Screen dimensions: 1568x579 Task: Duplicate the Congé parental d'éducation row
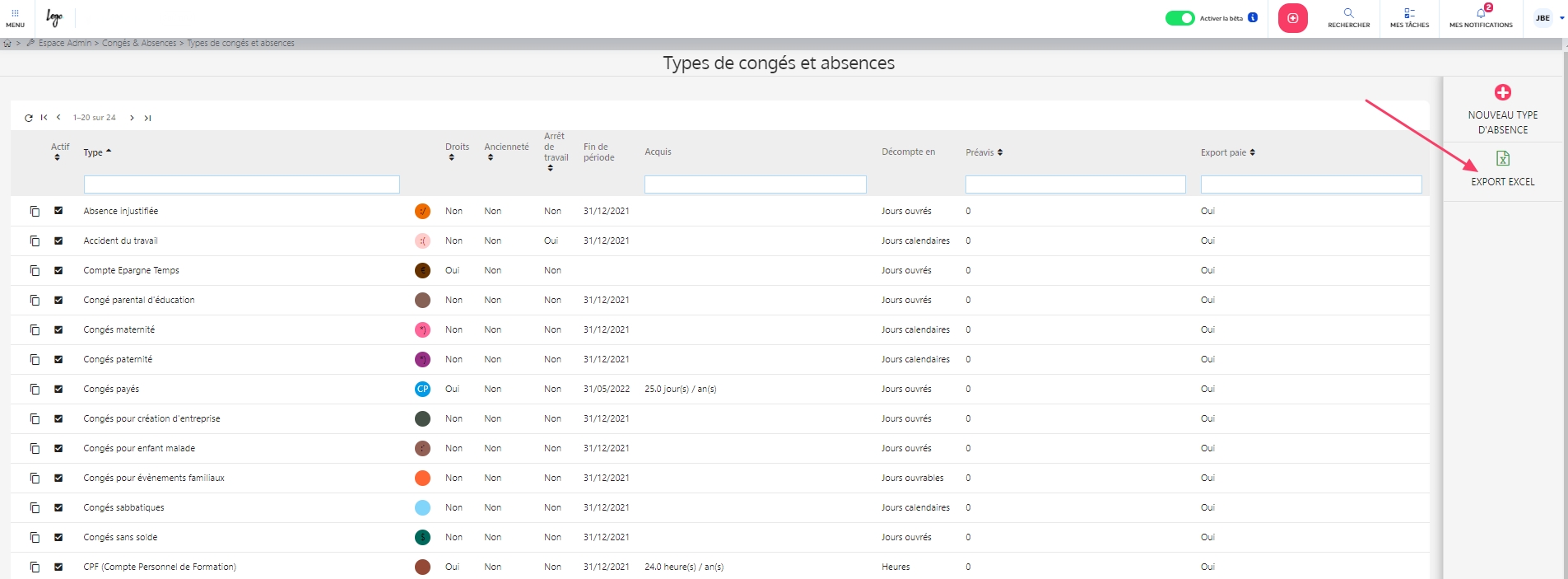[35, 301]
